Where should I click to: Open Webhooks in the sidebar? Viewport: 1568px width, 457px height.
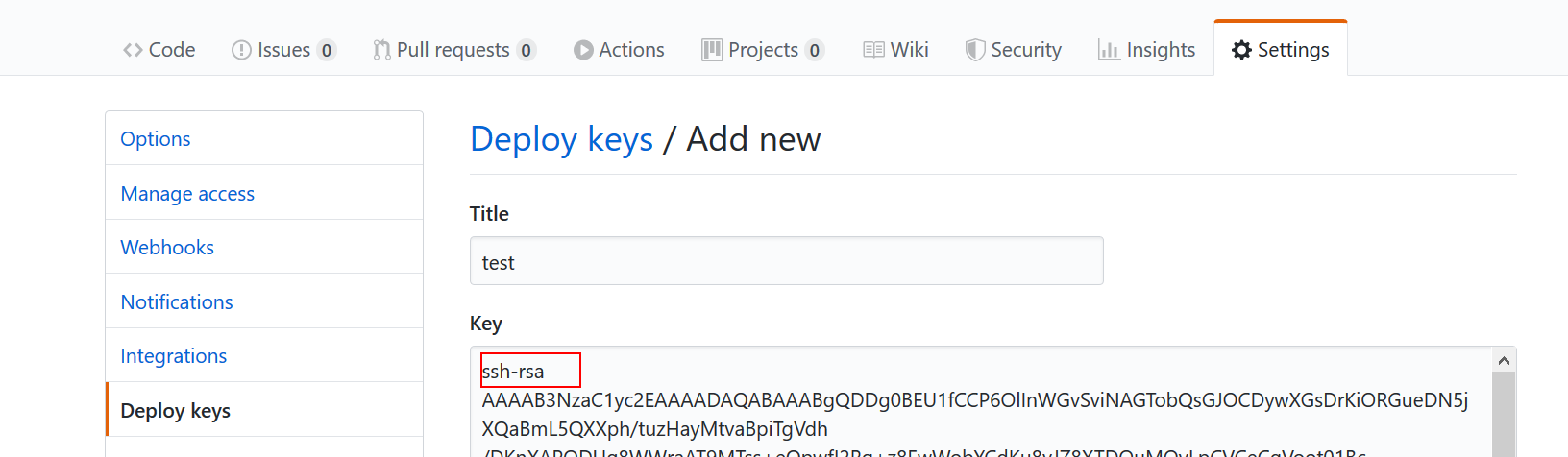pos(167,248)
